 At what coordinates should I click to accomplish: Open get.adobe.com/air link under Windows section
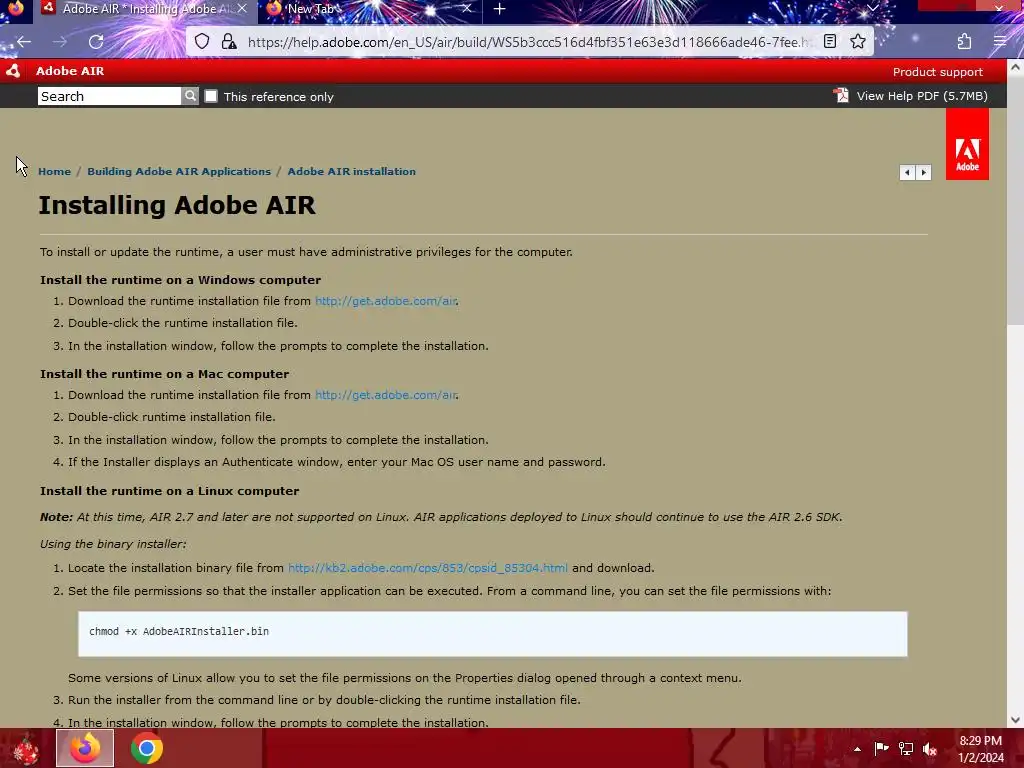(385, 301)
